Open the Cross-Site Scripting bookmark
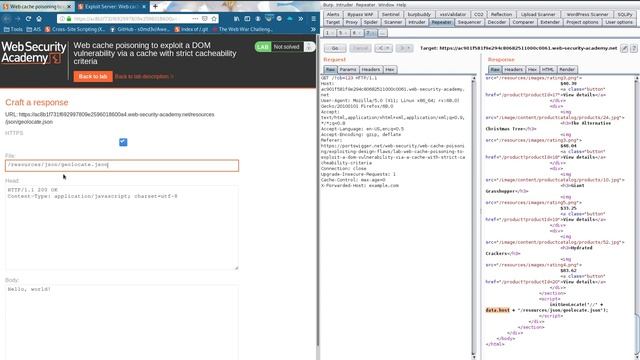Screen dimensions: 640x360 click(x=75, y=29)
